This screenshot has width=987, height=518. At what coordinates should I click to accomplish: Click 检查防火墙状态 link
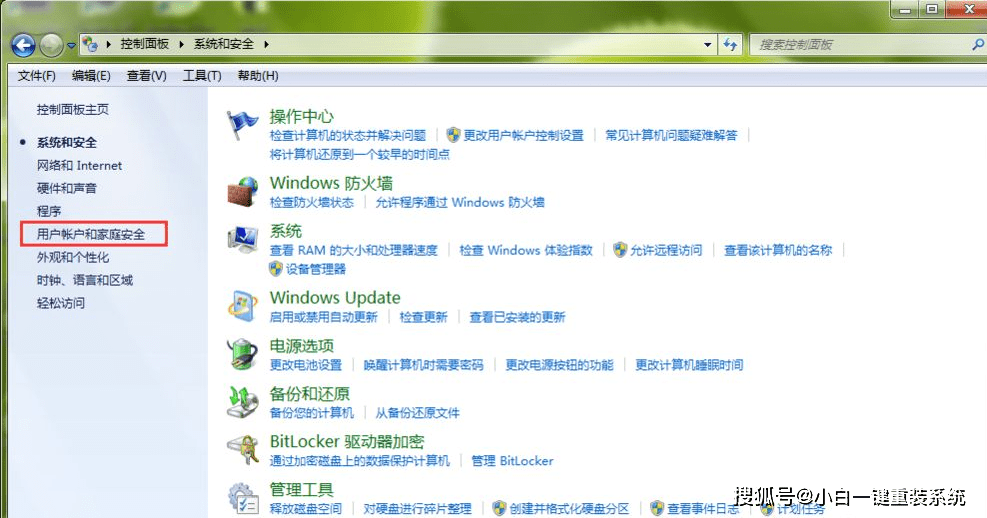pos(312,203)
